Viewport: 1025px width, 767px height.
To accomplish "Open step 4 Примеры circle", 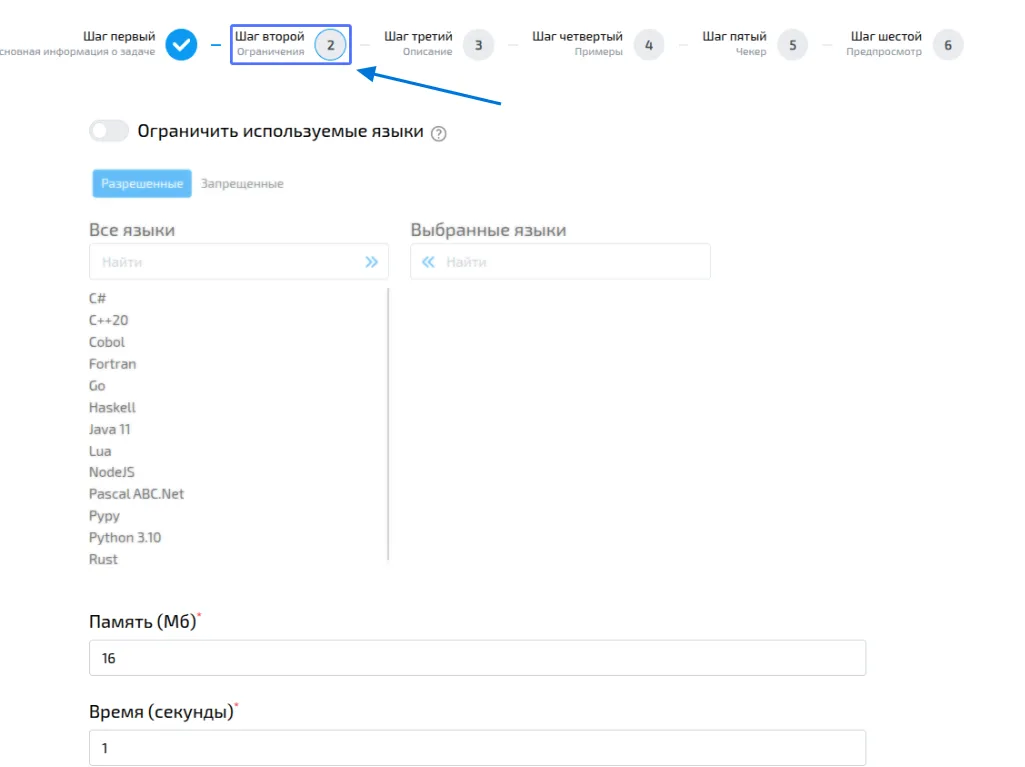I will 648,45.
